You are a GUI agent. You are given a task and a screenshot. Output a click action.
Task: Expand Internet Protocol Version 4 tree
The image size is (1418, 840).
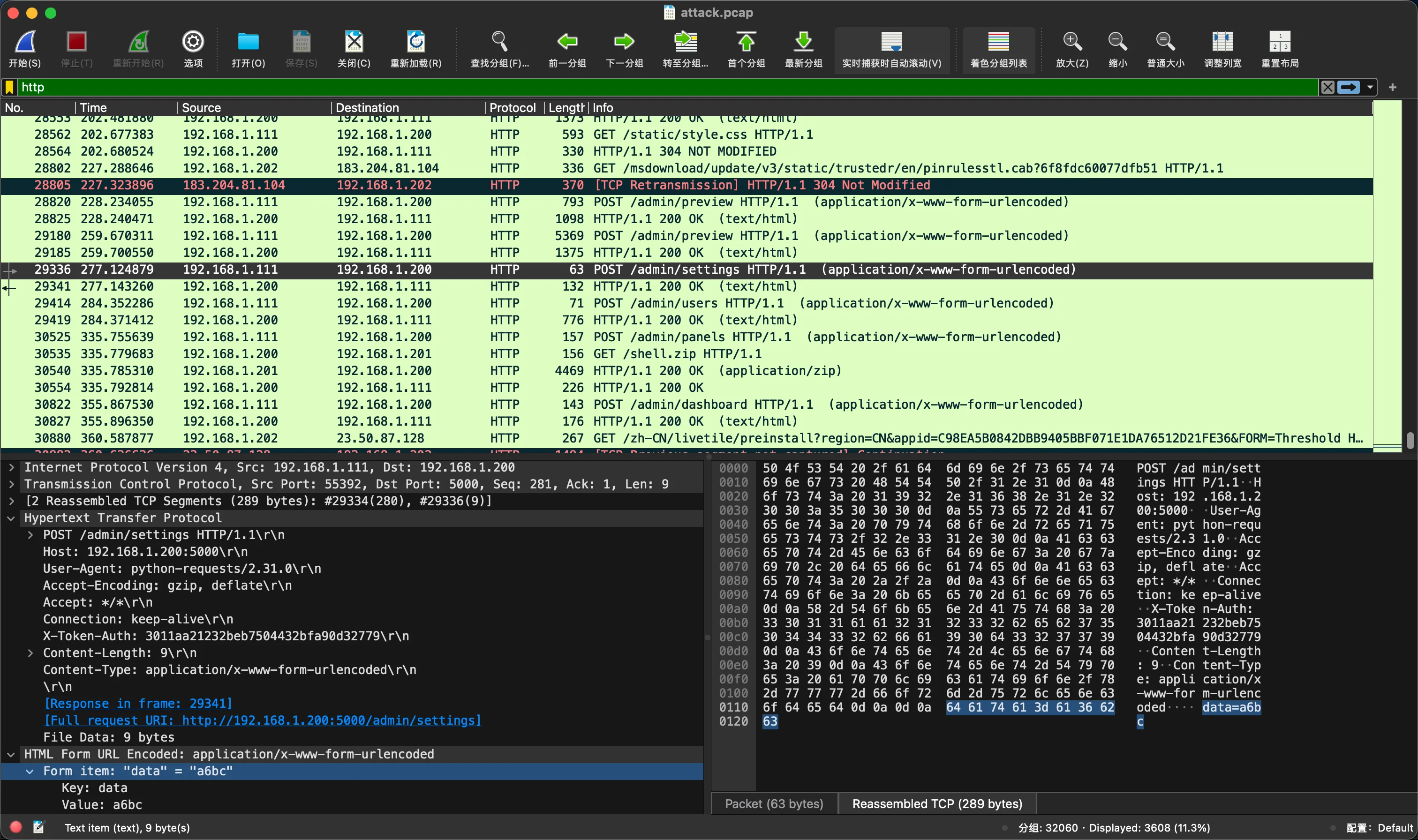point(11,467)
